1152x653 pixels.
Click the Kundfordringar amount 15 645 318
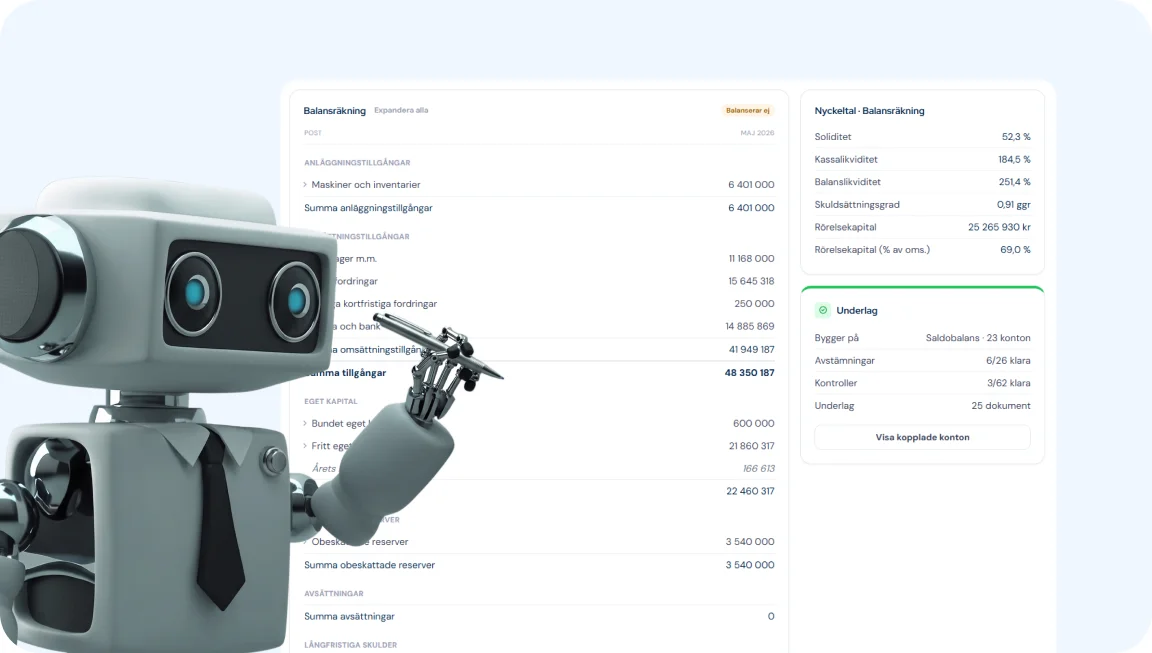pyautogui.click(x=751, y=281)
